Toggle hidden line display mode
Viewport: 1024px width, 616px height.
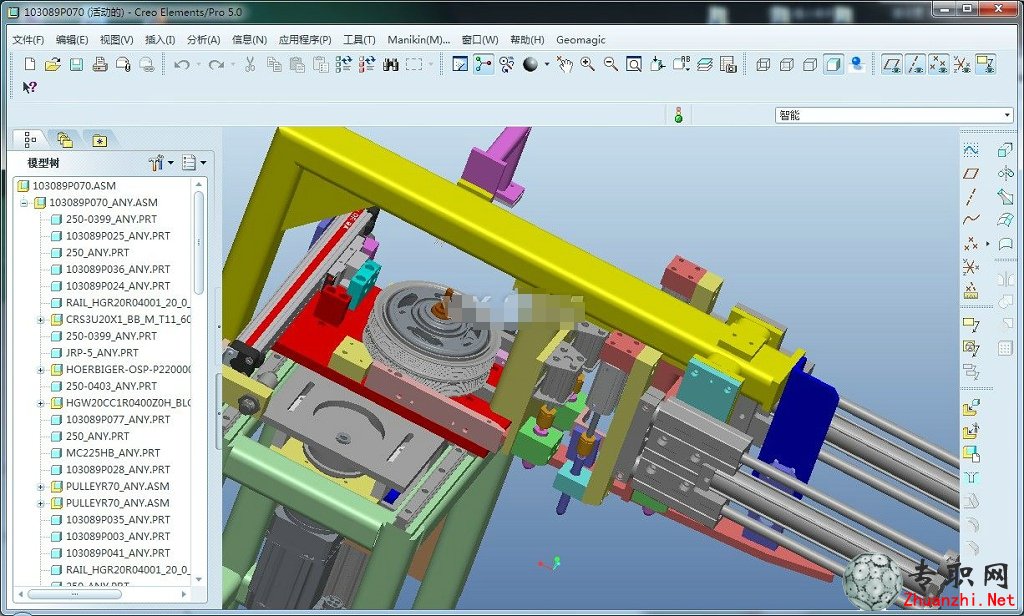786,64
